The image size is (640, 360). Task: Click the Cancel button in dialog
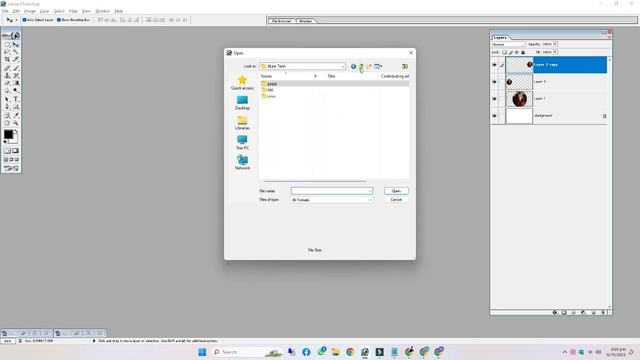pos(396,200)
